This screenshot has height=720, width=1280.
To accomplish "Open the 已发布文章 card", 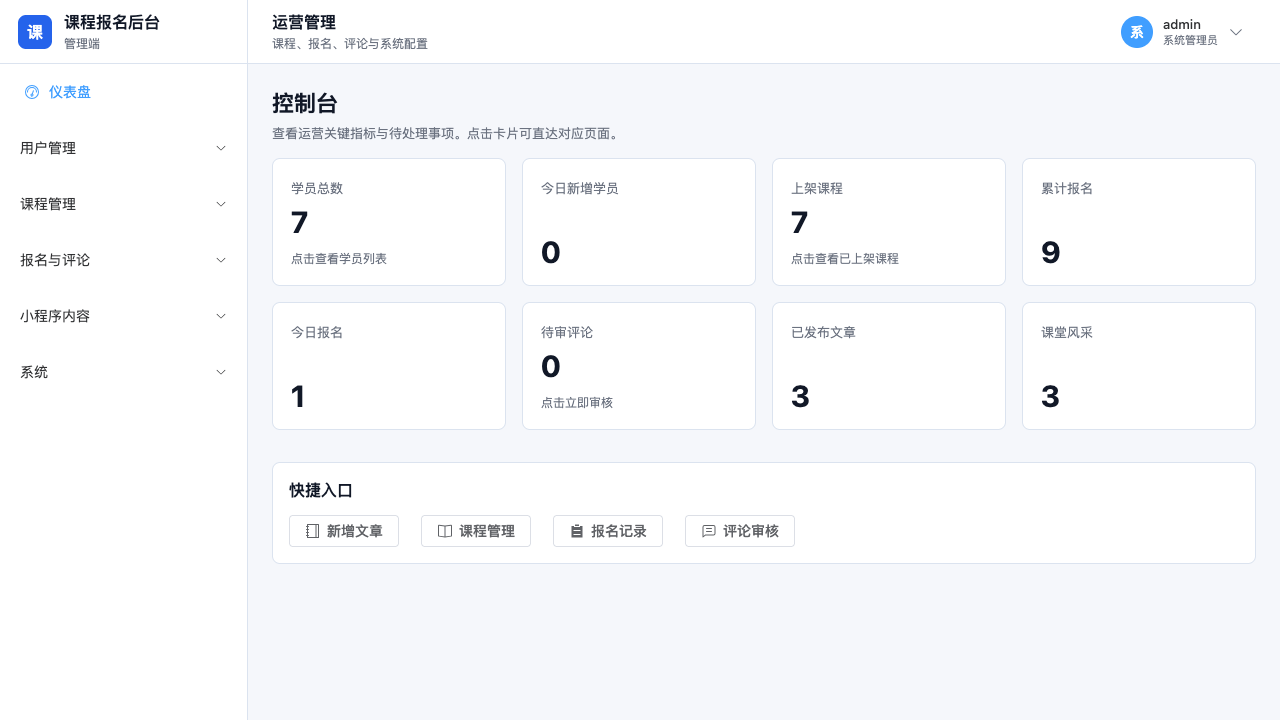I will click(x=889, y=366).
